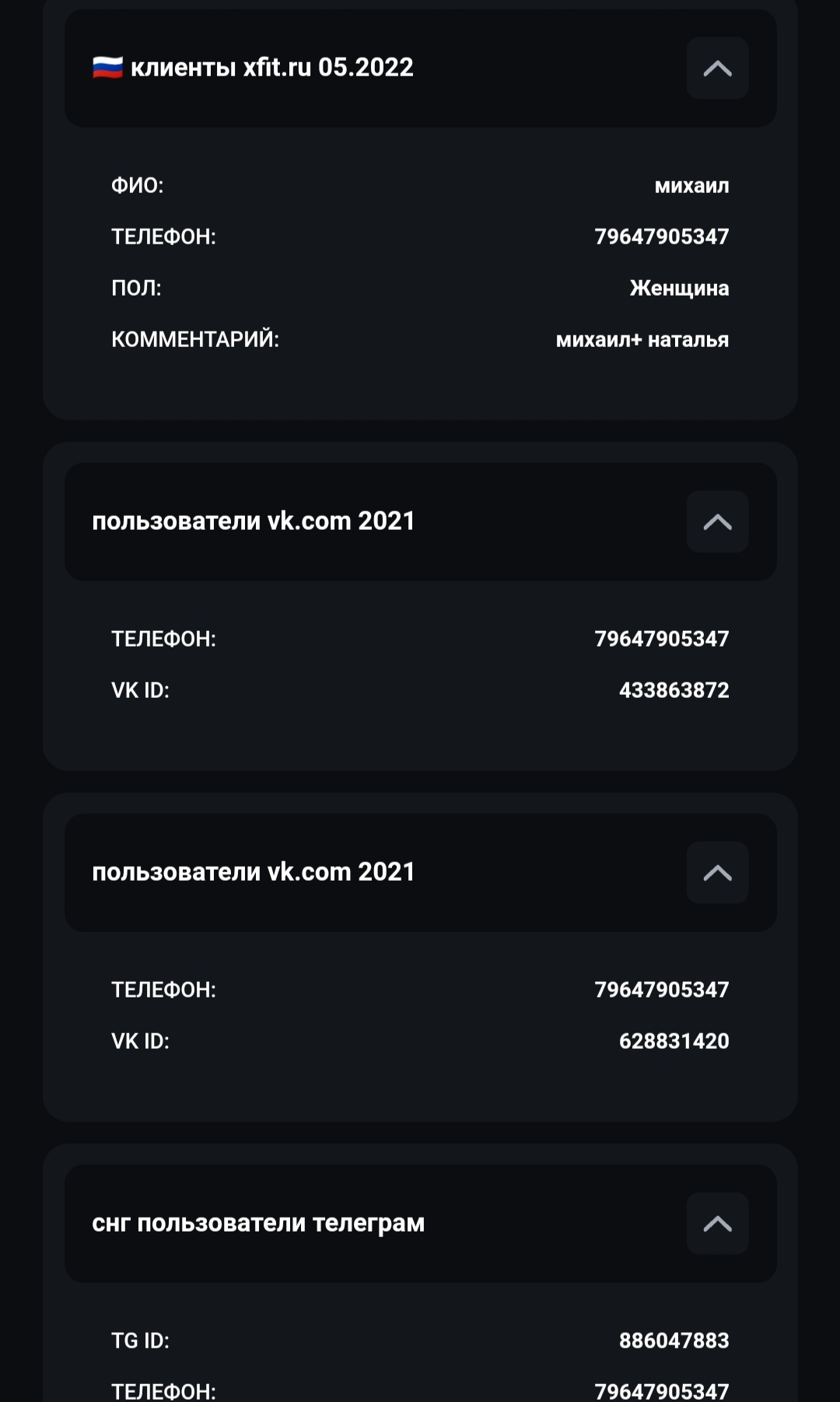
Task: Collapse the снг пользователи телеграм chevron
Action: point(717,1224)
